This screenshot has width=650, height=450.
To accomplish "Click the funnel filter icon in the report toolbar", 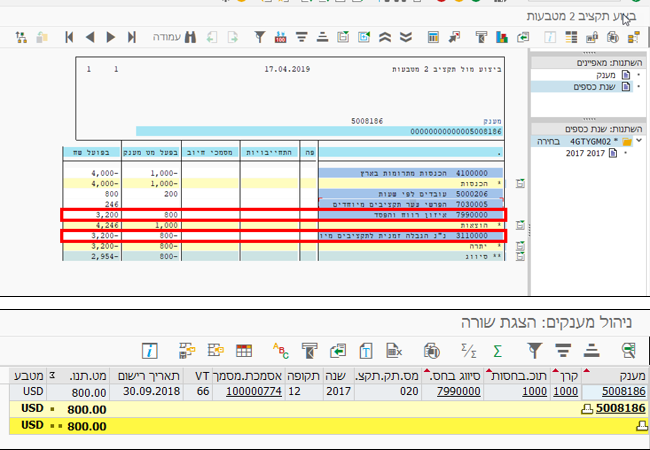I will tap(260, 37).
